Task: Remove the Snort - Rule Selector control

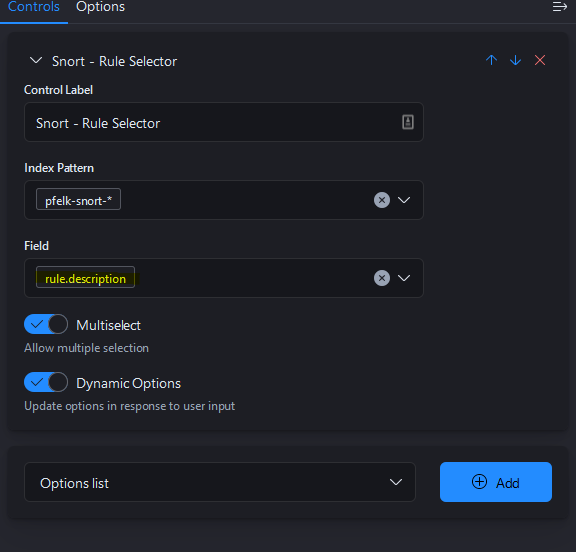Action: point(540,60)
